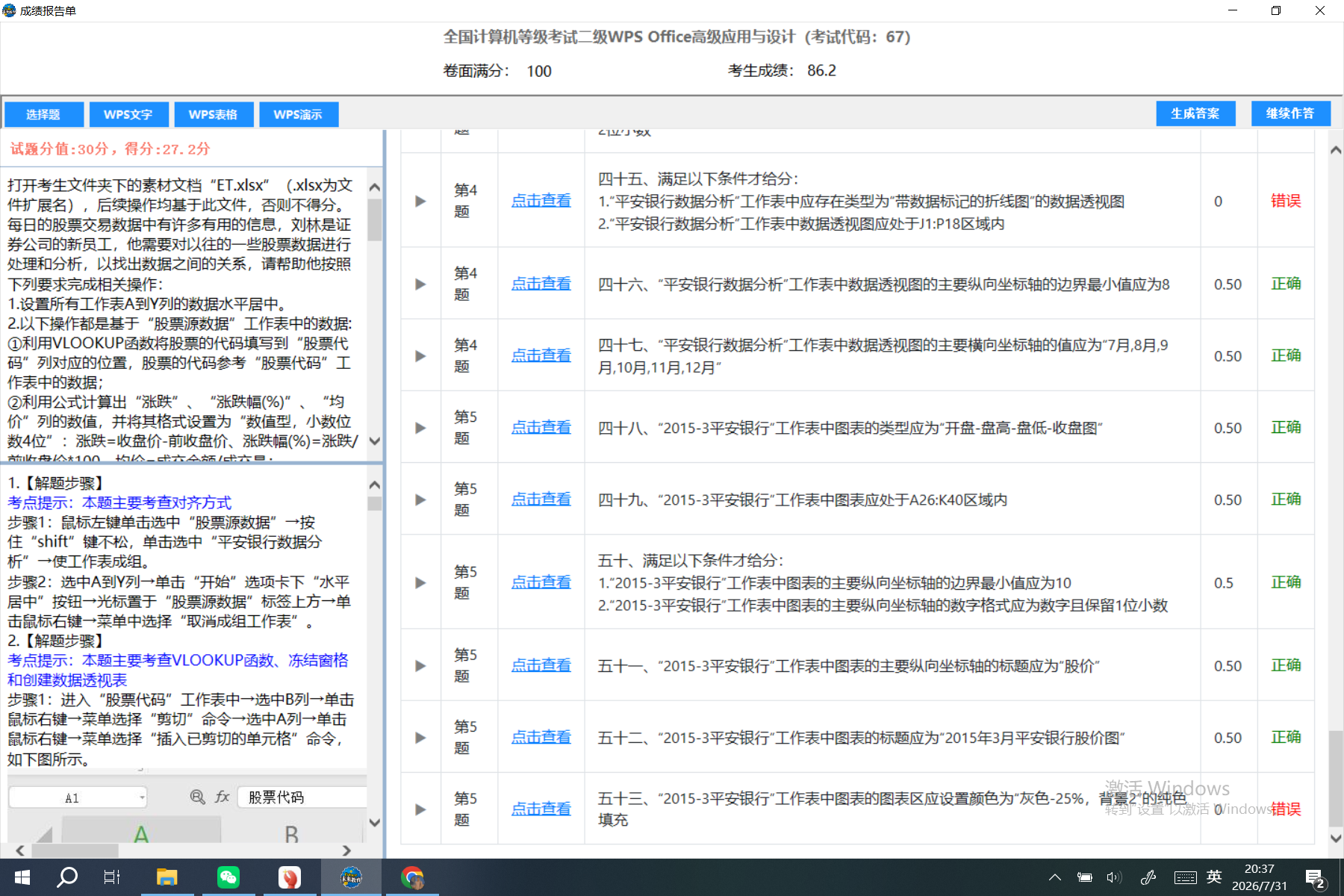Click the blue 考点提示 alignment hint text
1344x896 pixels.
point(119,503)
